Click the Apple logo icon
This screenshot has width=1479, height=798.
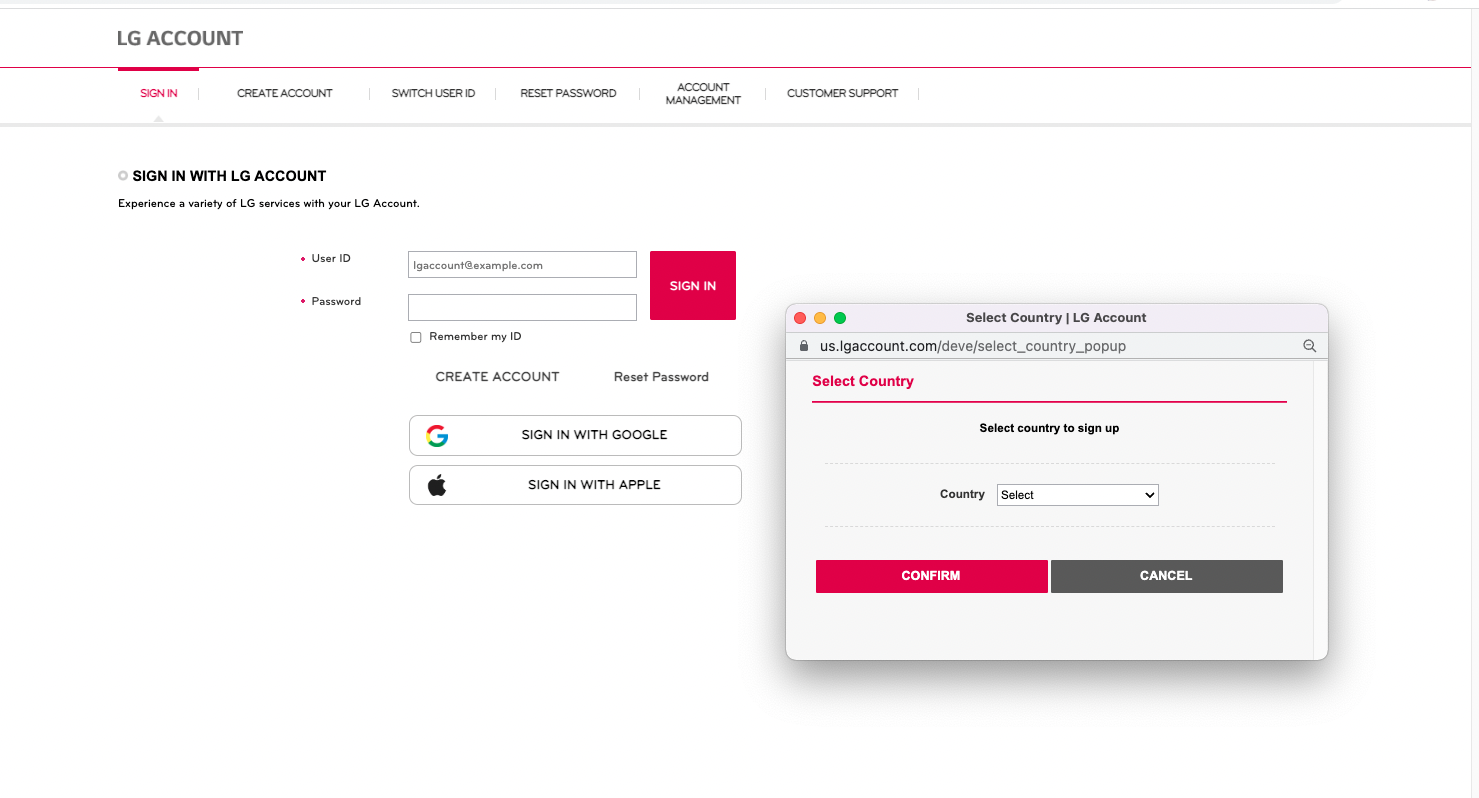coord(437,485)
